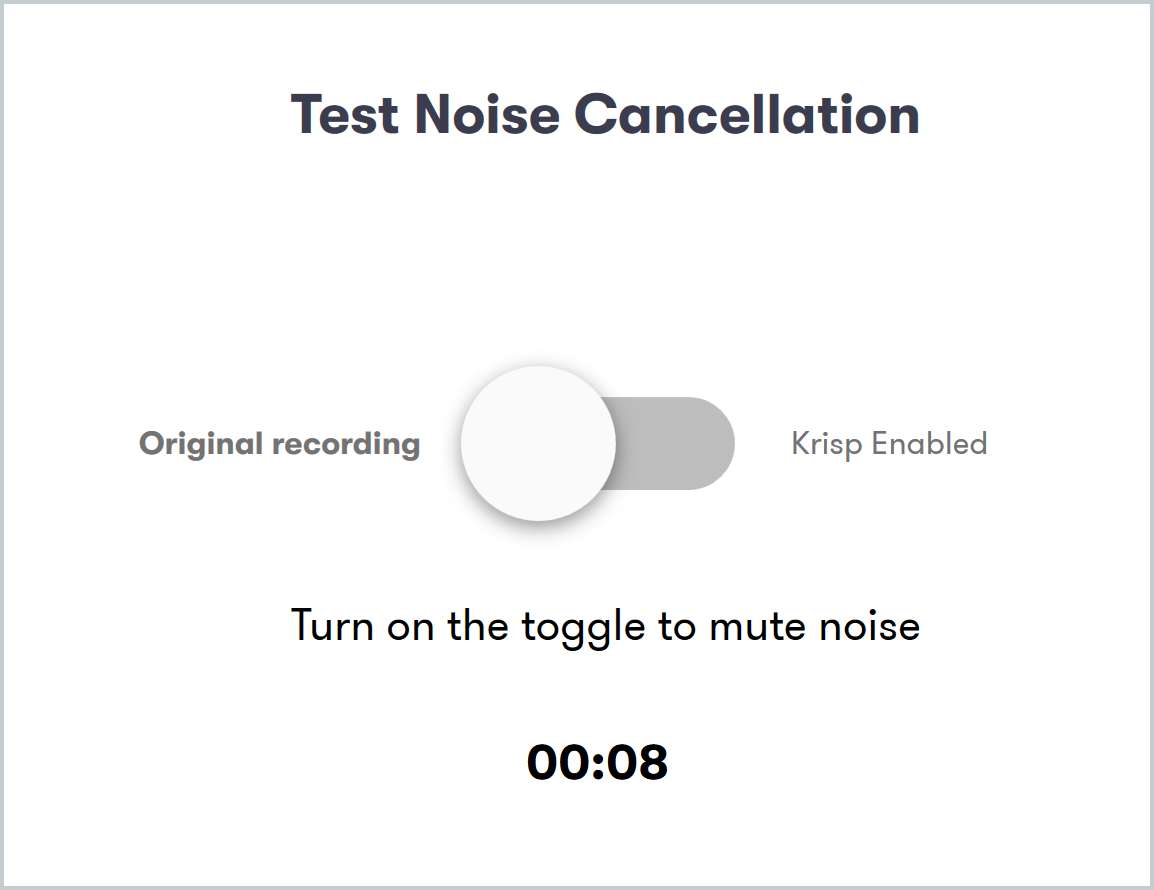Click "mute noise" in the instruction line

point(814,626)
